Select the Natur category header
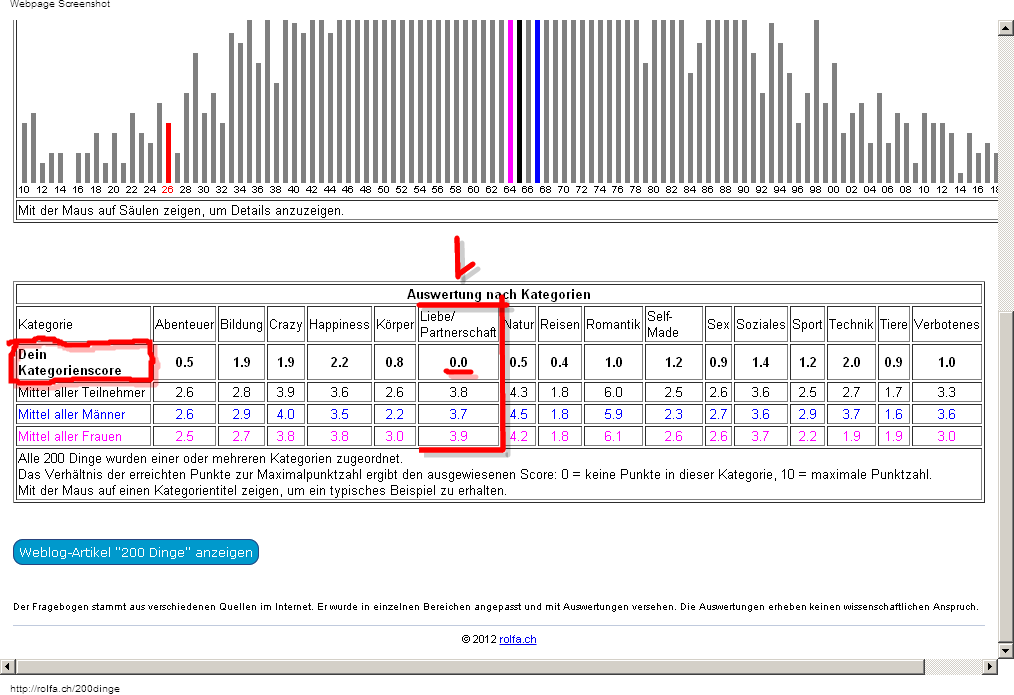 pyautogui.click(x=519, y=324)
